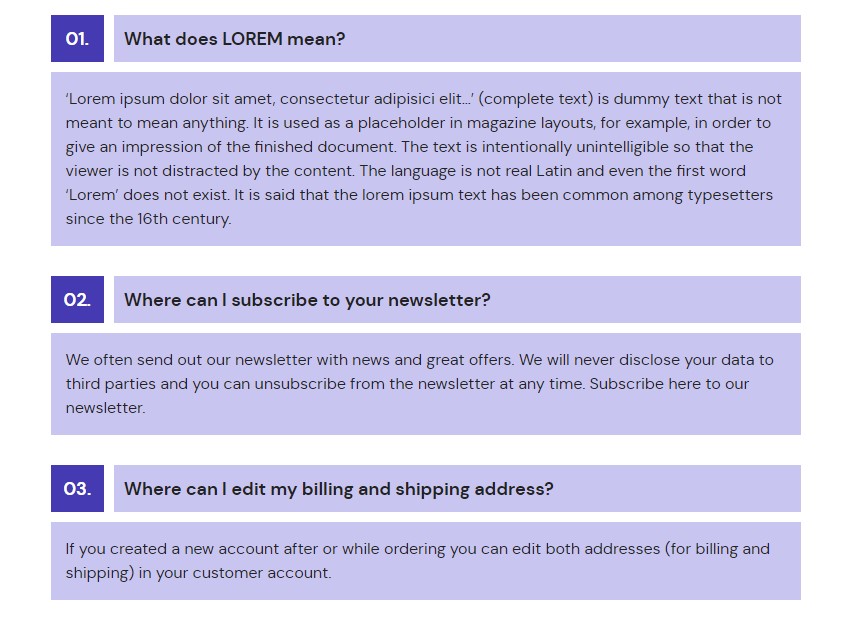853x618 pixels.
Task: Click "third parties" in the newsletter answer
Action: coord(110,384)
